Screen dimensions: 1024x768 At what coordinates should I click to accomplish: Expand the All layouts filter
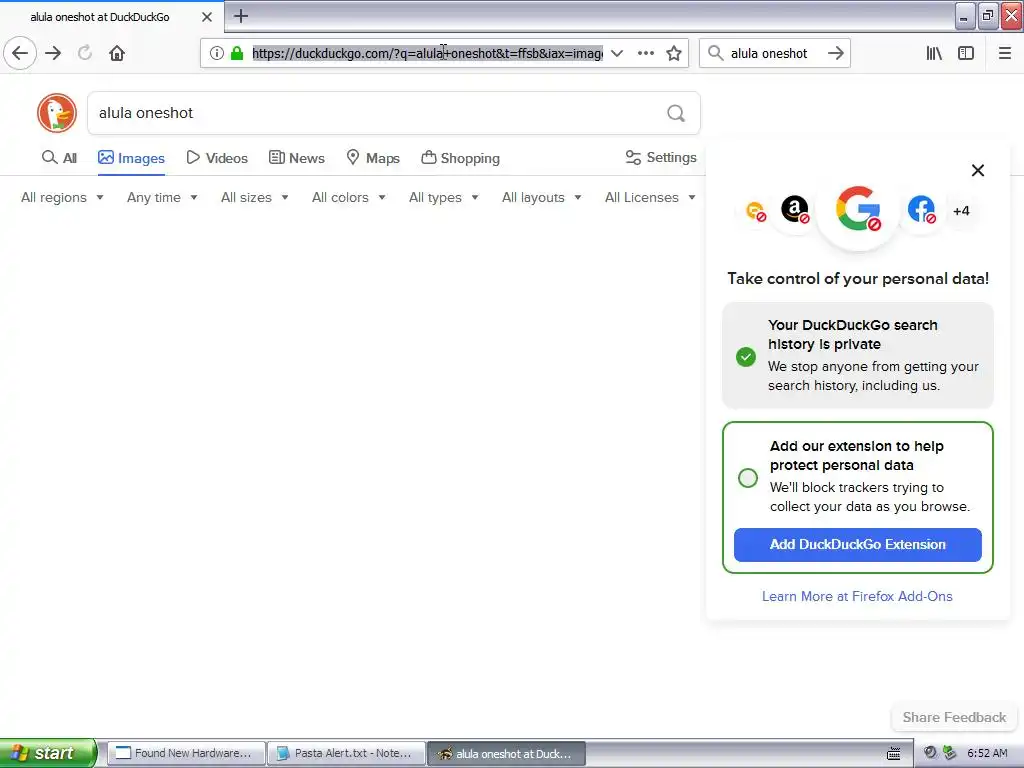541,197
